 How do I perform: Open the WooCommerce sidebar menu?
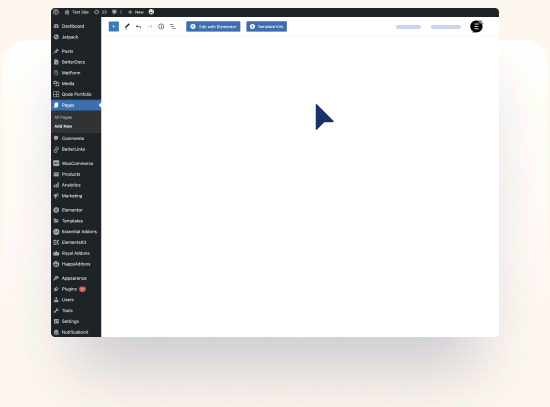(x=76, y=164)
